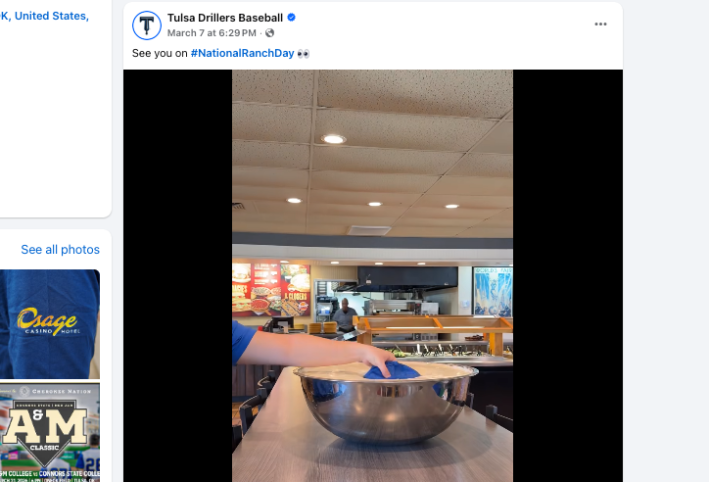Click the metal bowl in the video
This screenshot has height=482, width=709.
tap(385, 402)
